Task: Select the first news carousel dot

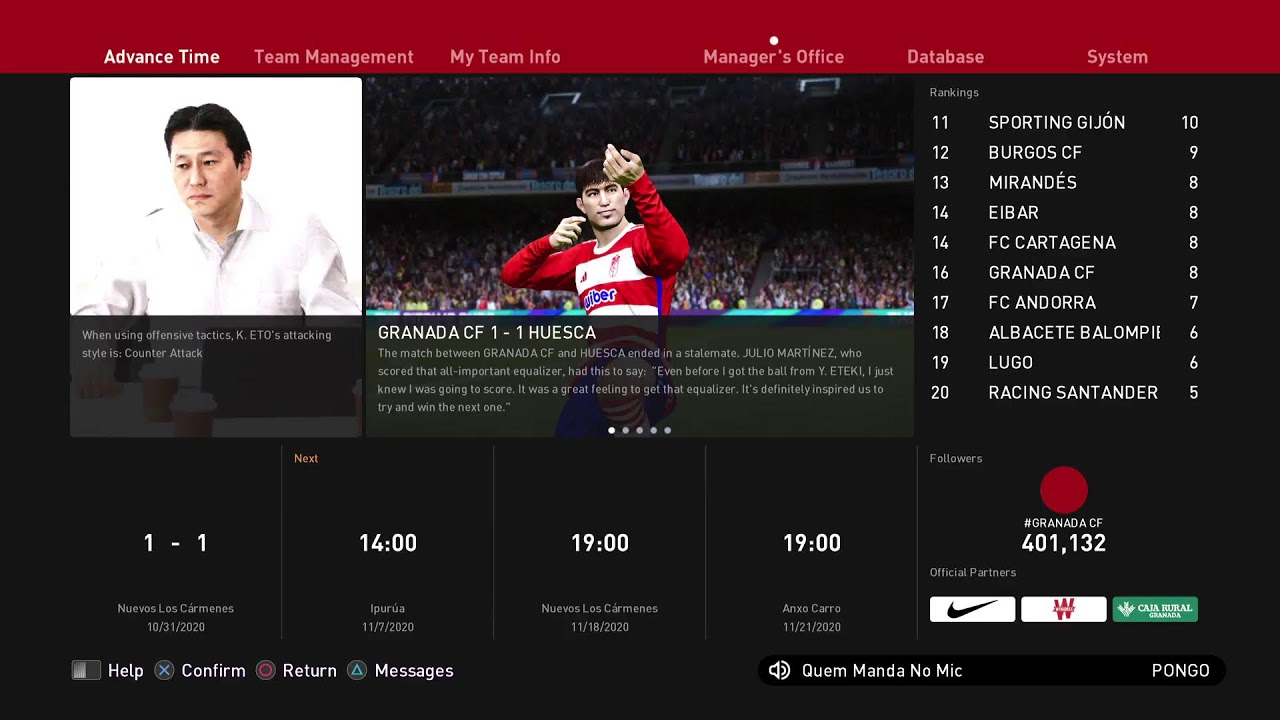Action: pyautogui.click(x=612, y=430)
